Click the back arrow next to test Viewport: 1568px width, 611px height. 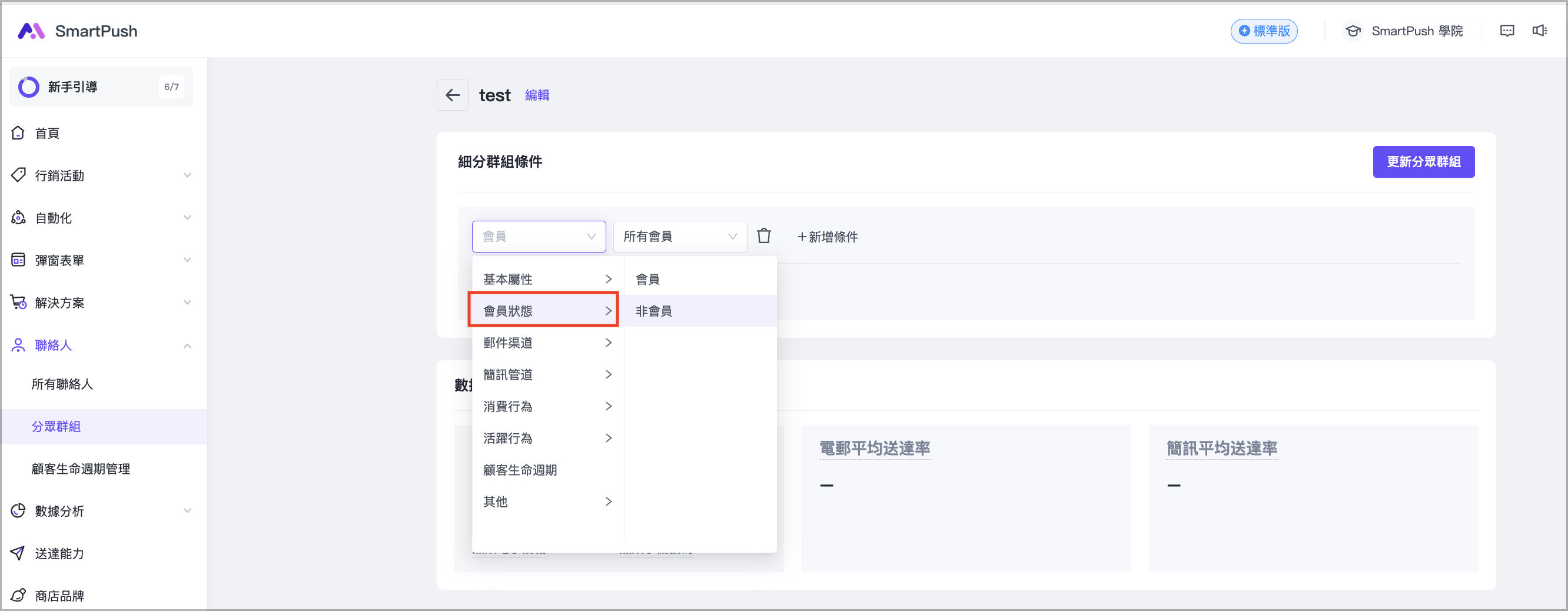click(x=452, y=95)
